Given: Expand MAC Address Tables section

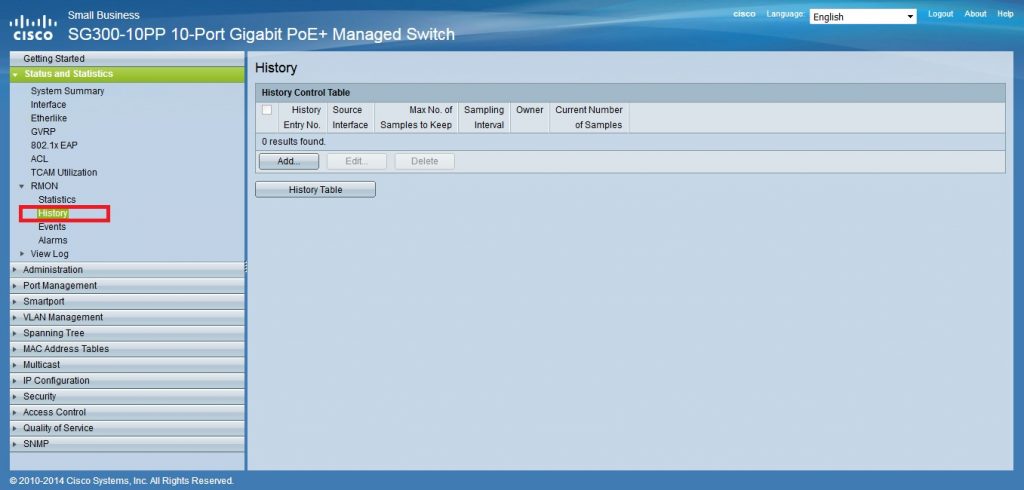Looking at the screenshot, I should [x=127, y=349].
